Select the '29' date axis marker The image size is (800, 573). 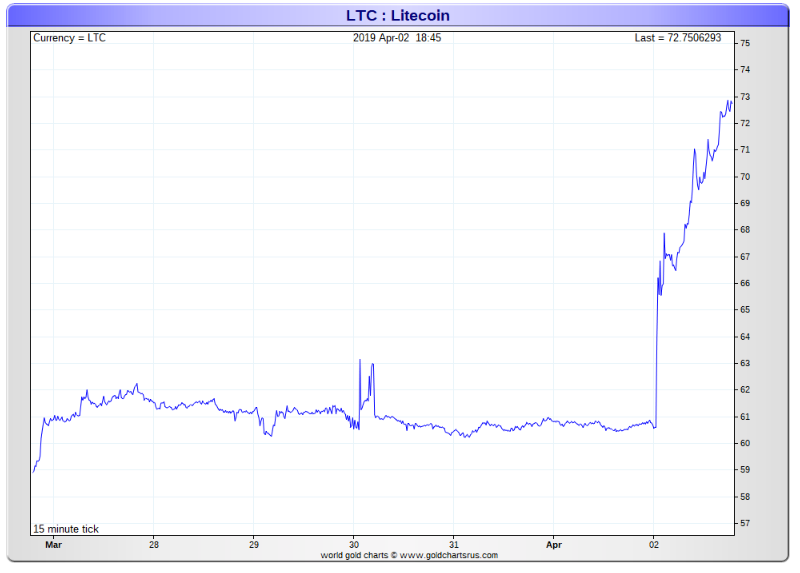(x=253, y=546)
